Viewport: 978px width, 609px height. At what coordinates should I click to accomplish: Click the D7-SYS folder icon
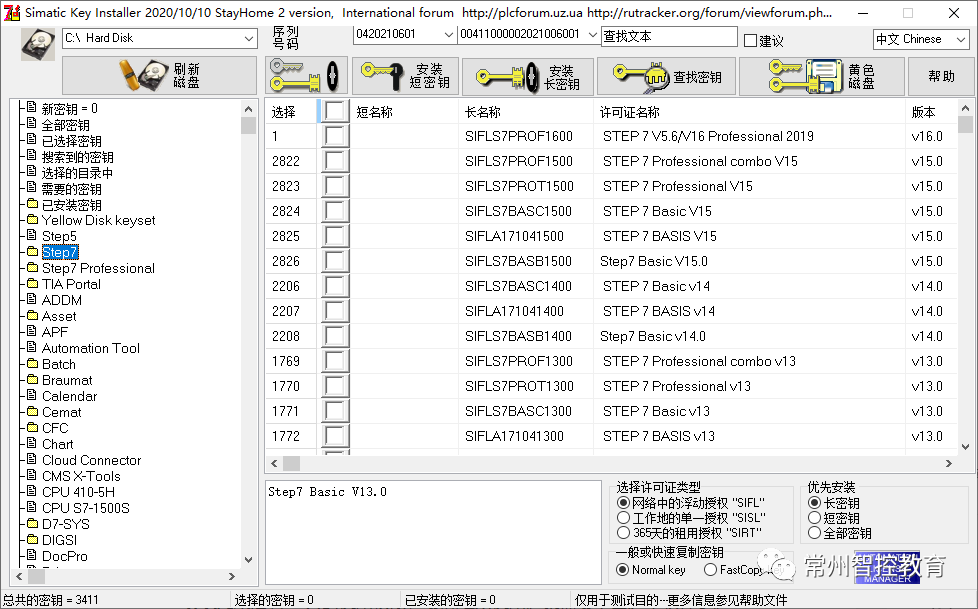coord(32,523)
